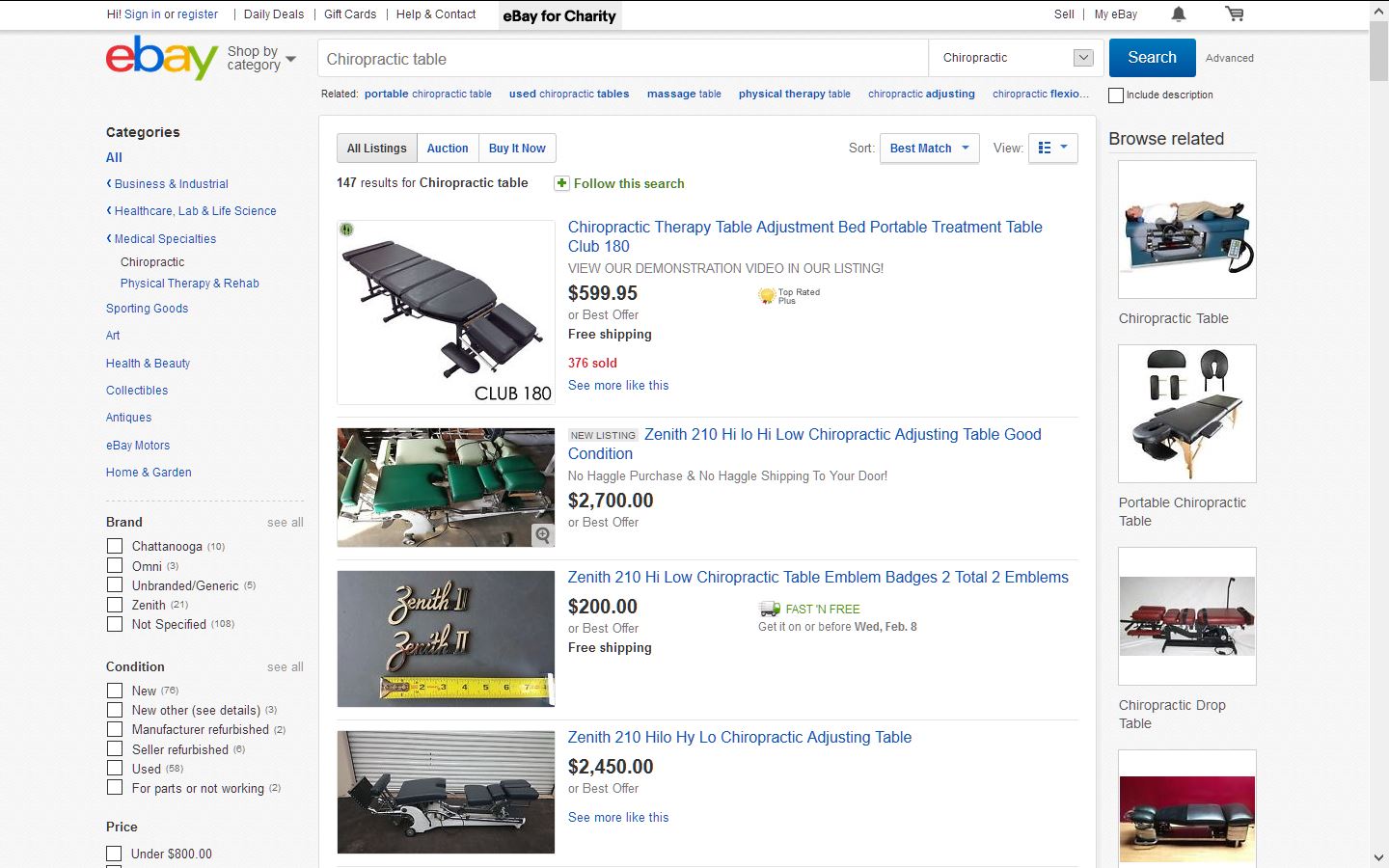The width and height of the screenshot is (1389, 868).
Task: Check the Manufacturer refurbished checkbox
Action: click(115, 729)
